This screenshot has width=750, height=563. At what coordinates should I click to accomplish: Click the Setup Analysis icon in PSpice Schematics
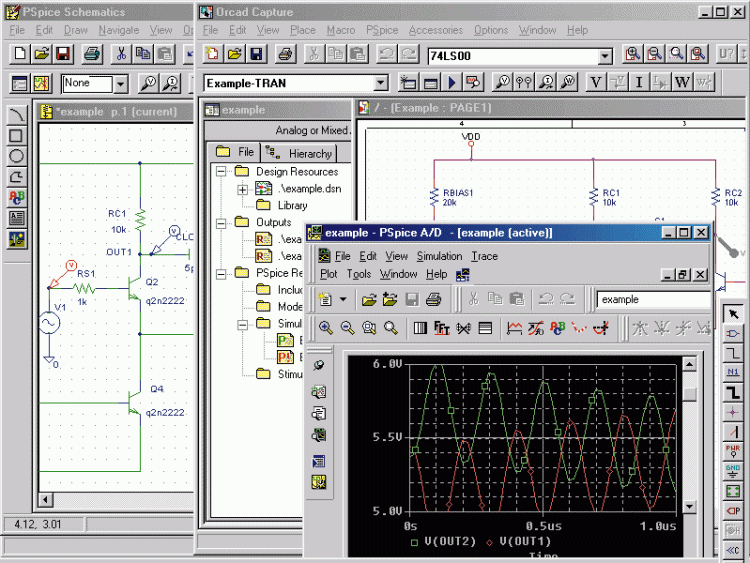click(x=20, y=84)
